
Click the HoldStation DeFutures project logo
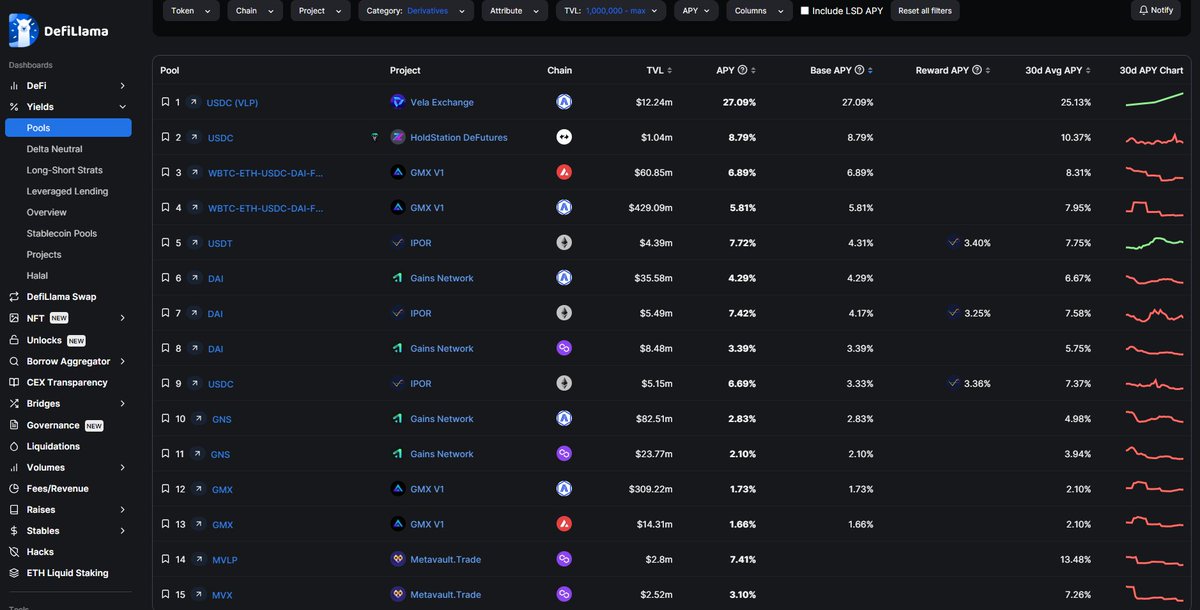click(x=398, y=137)
